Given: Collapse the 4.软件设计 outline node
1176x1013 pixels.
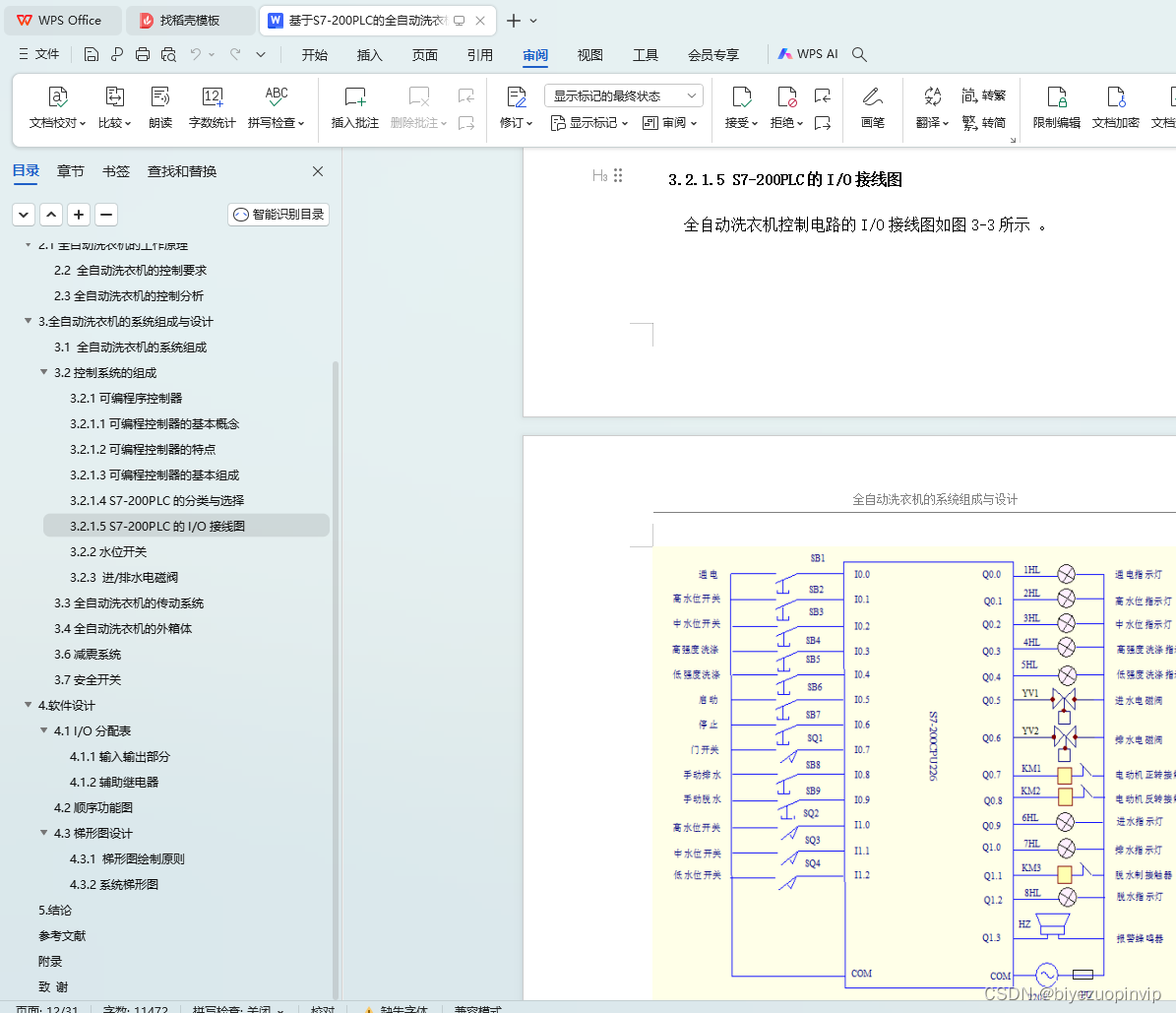Looking at the screenshot, I should click(x=28, y=705).
